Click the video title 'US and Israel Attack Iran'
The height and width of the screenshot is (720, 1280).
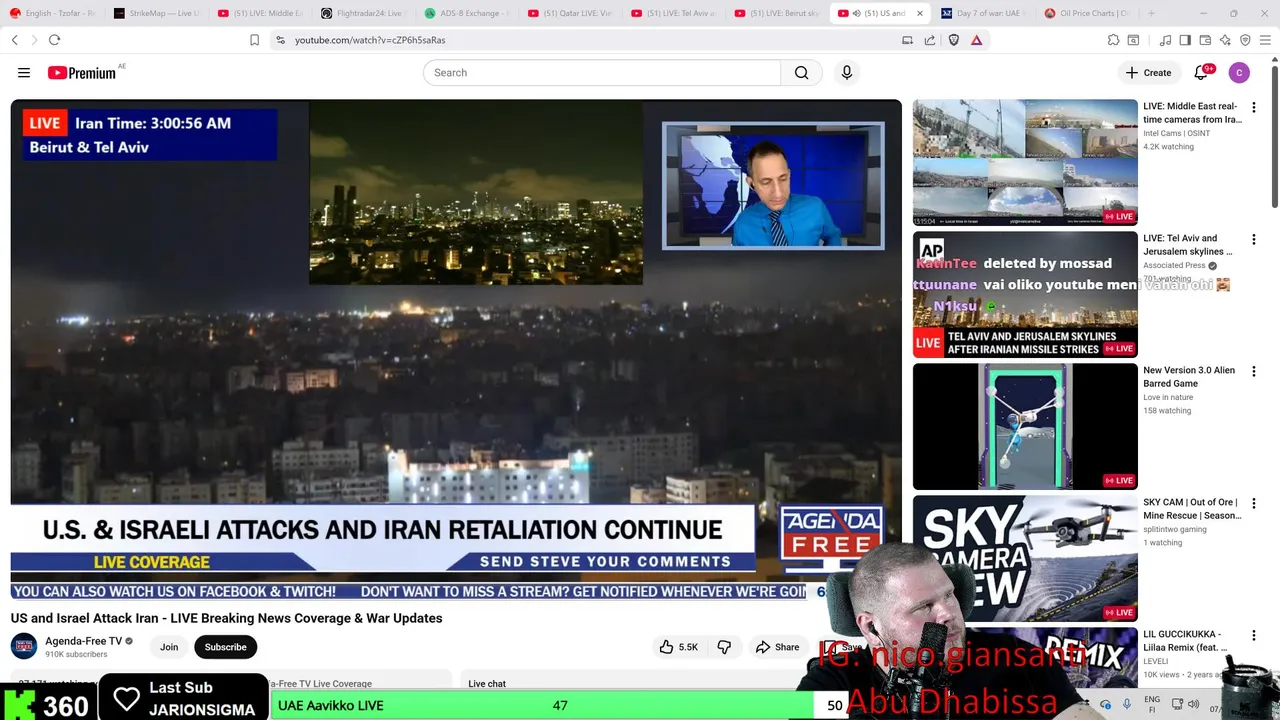226,618
